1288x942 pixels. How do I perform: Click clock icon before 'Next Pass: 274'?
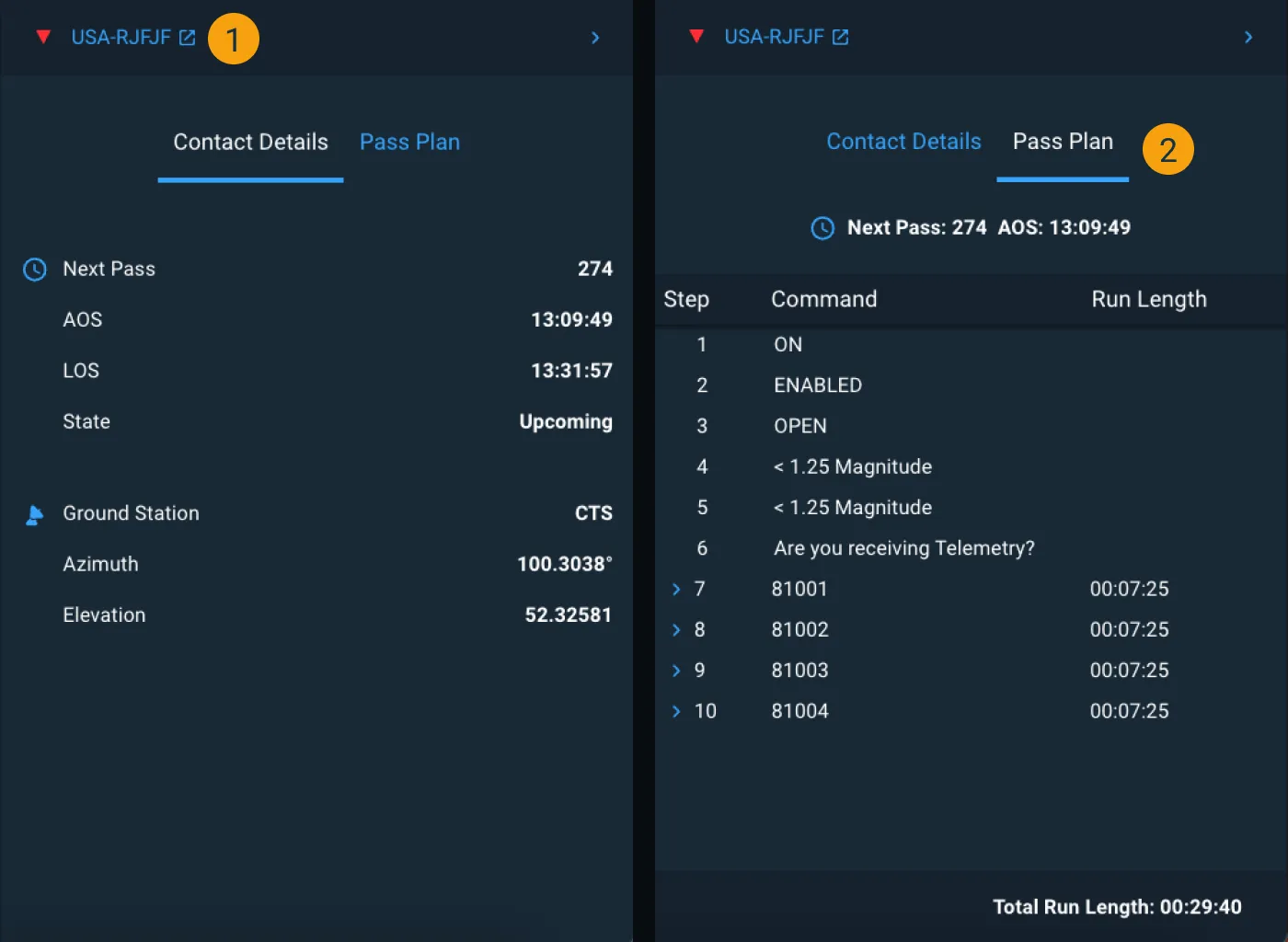pyautogui.click(x=822, y=228)
